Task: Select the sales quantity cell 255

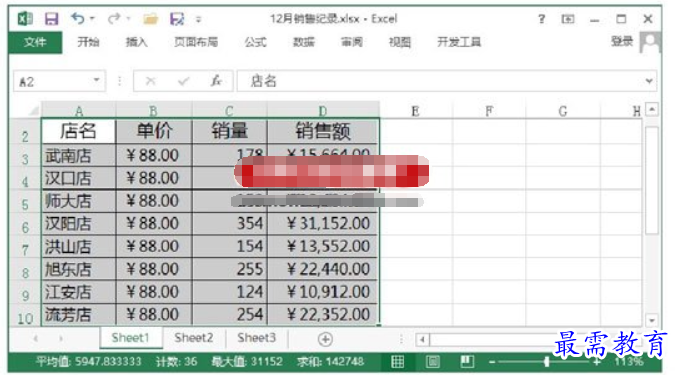Action: 230,269
